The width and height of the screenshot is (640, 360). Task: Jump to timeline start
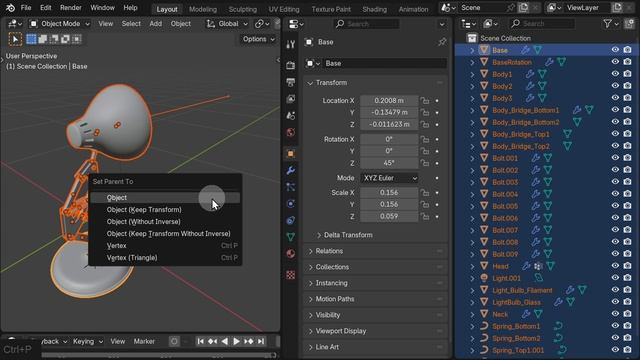(200, 341)
